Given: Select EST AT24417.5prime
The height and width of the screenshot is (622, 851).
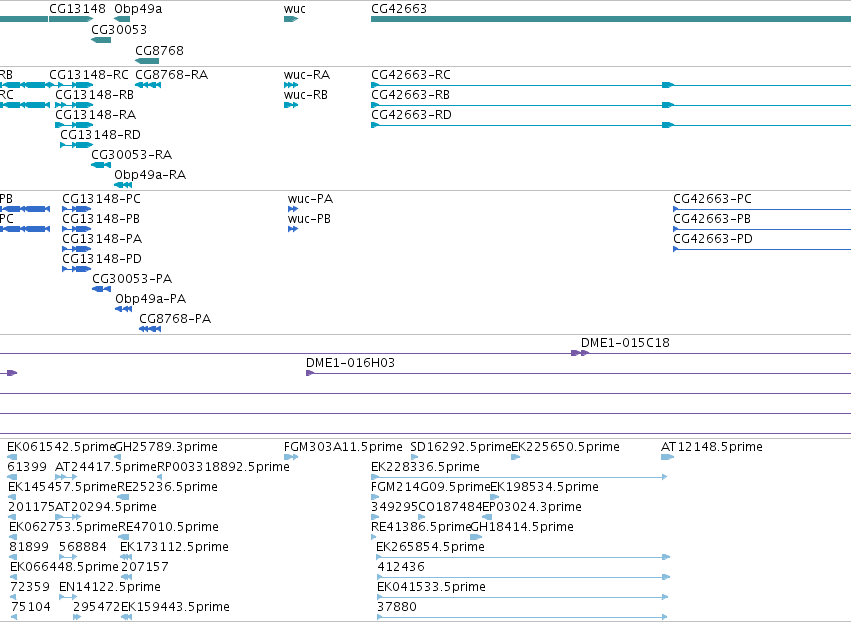Looking at the screenshot, I should pos(106,467).
